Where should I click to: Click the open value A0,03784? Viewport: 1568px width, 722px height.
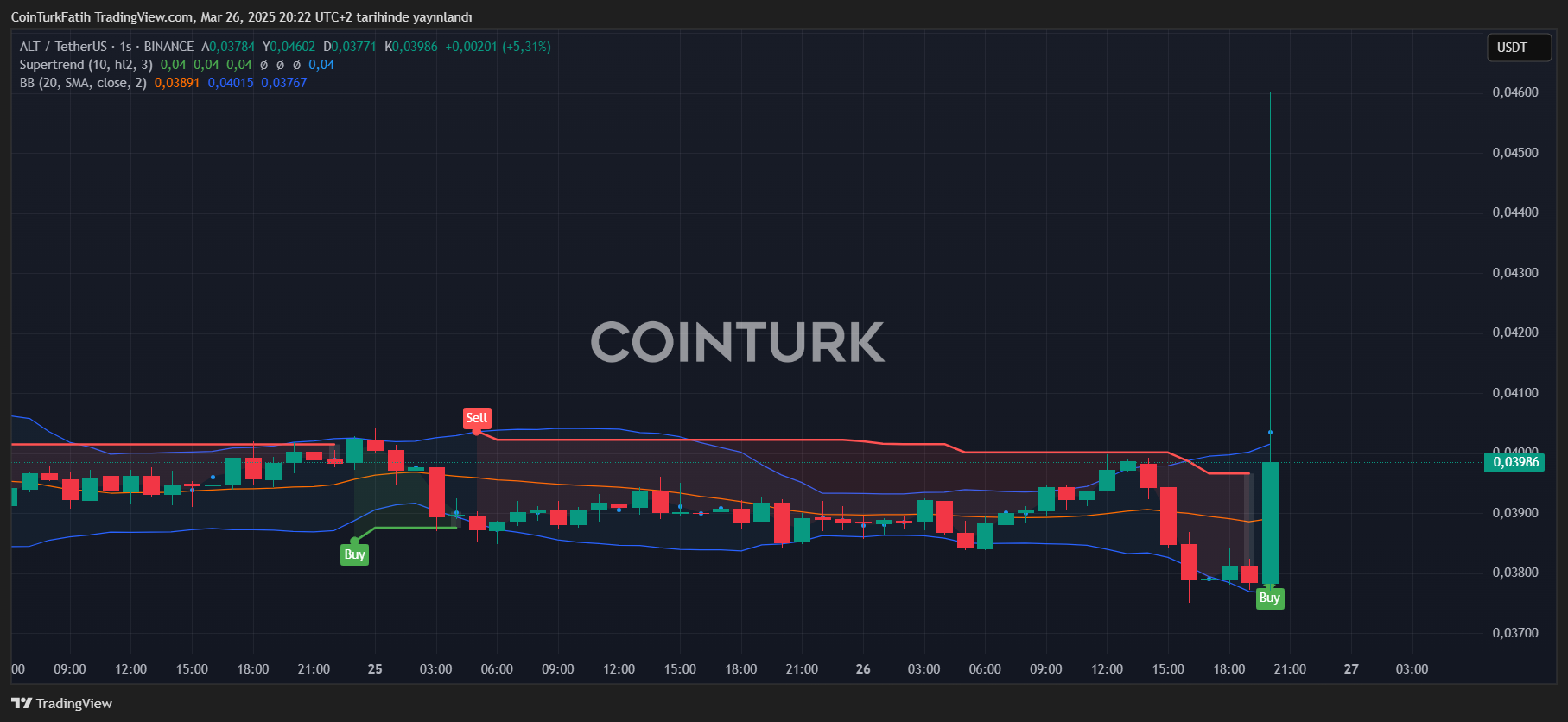point(228,47)
